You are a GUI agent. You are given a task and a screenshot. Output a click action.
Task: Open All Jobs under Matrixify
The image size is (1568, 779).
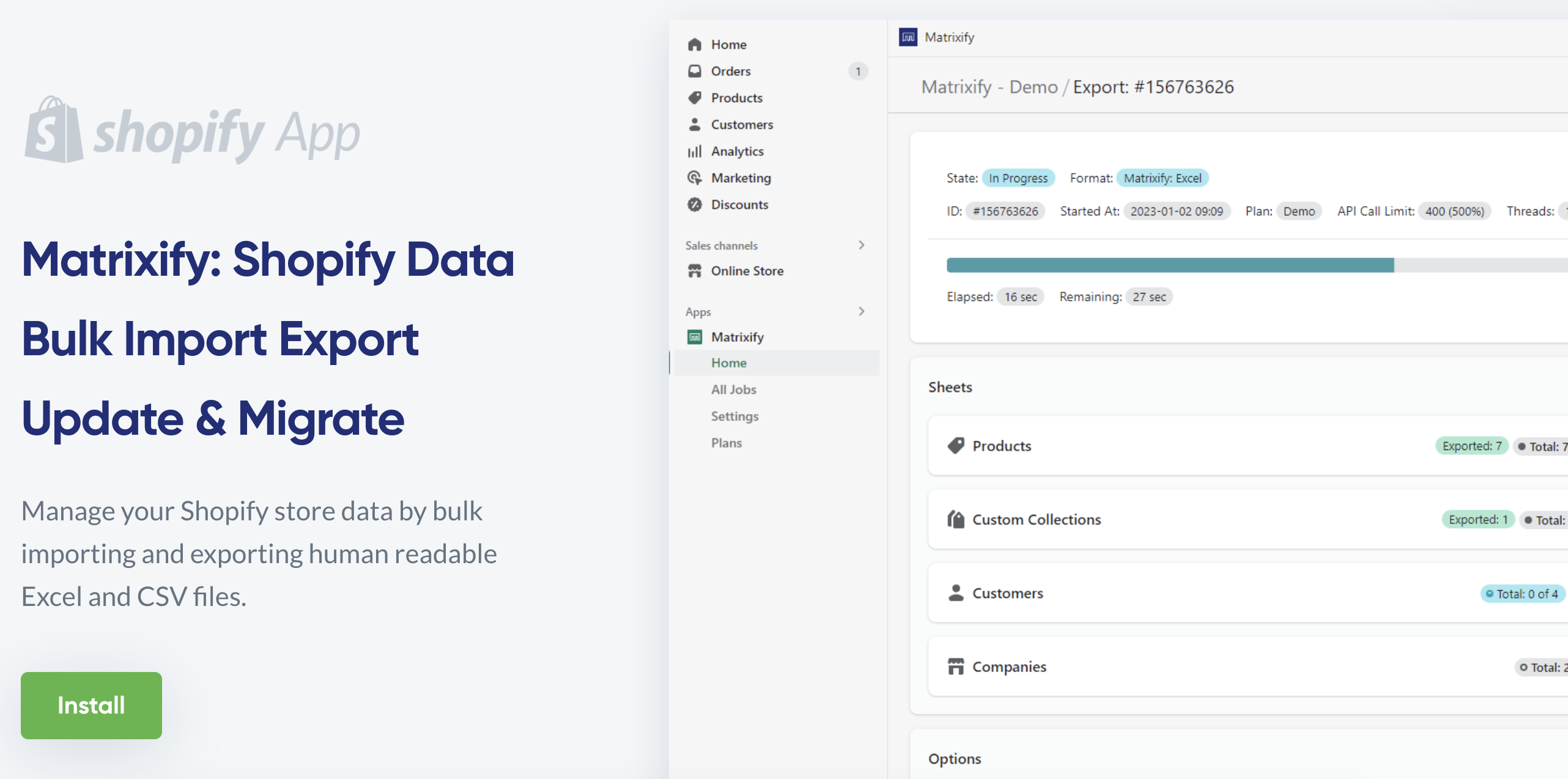tap(733, 389)
